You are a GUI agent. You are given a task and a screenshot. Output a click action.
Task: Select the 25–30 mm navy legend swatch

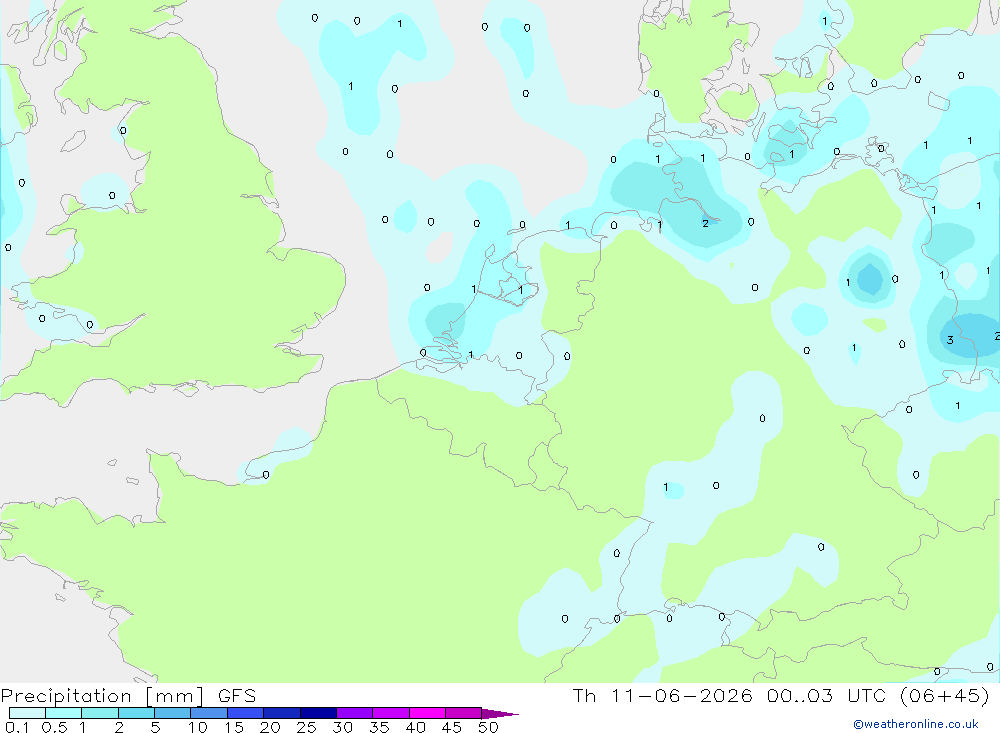[318, 713]
